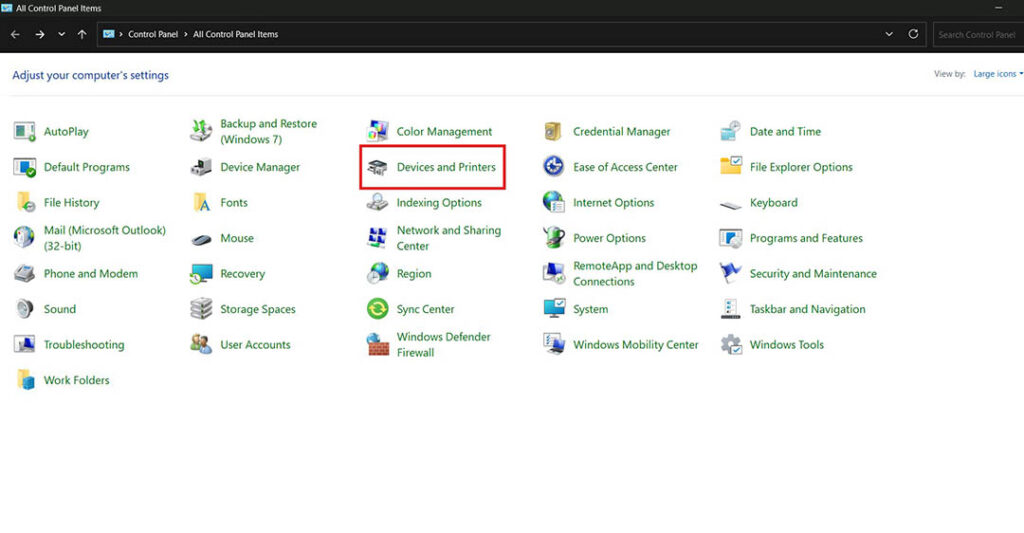Select Control Panel in the breadcrumb path
Viewport: 1024px width, 533px height.
153,34
